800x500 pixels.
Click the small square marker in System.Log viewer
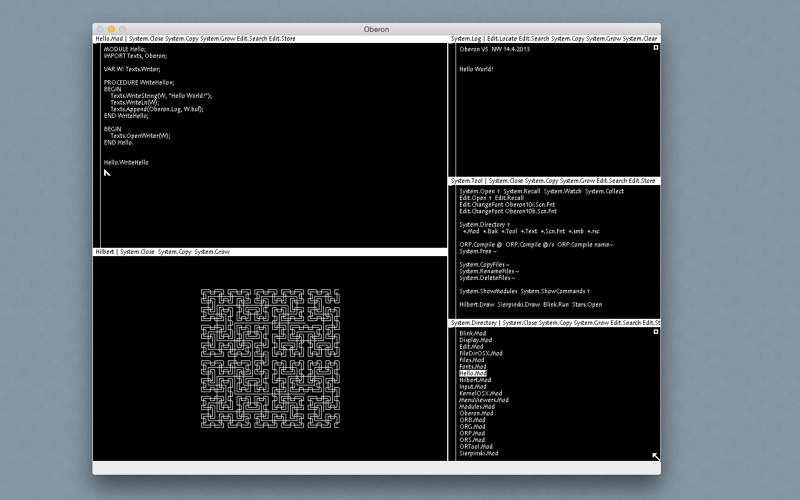(x=656, y=47)
